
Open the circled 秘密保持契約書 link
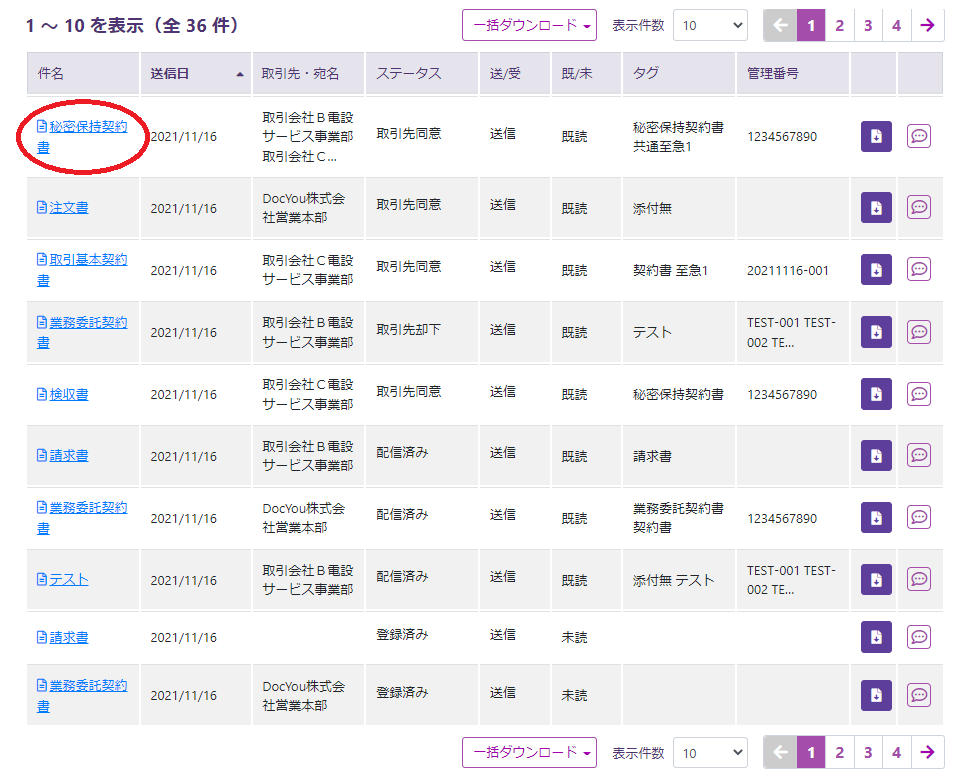tap(82, 136)
